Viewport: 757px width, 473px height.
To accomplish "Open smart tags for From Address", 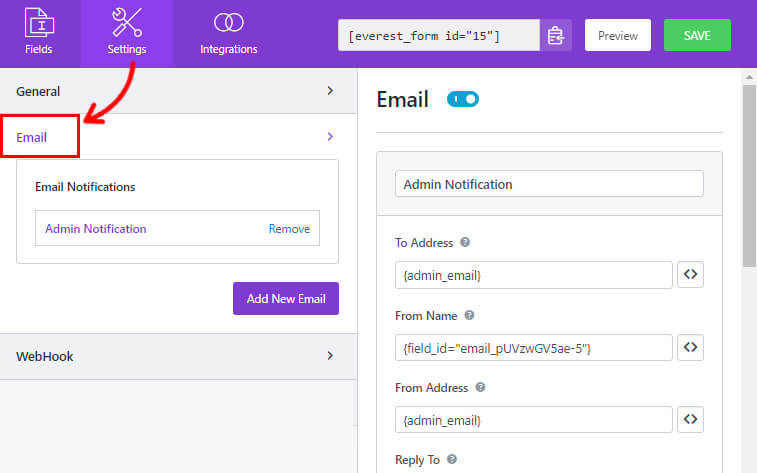I will 690,419.
